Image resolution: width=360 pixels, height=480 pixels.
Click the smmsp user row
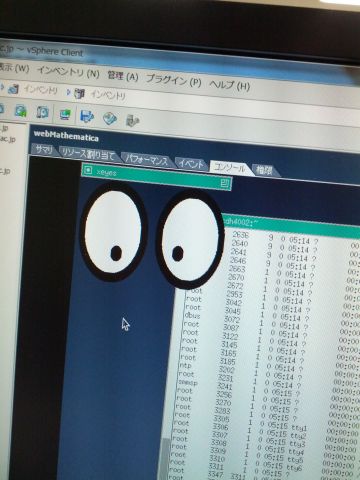pos(188,382)
